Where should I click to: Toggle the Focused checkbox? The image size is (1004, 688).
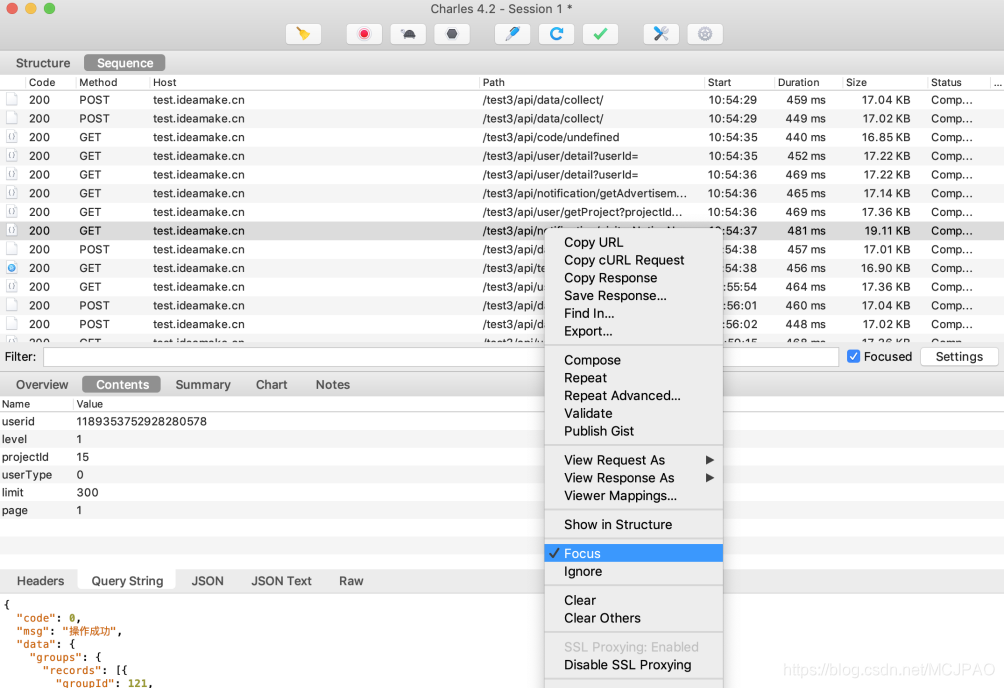[853, 356]
